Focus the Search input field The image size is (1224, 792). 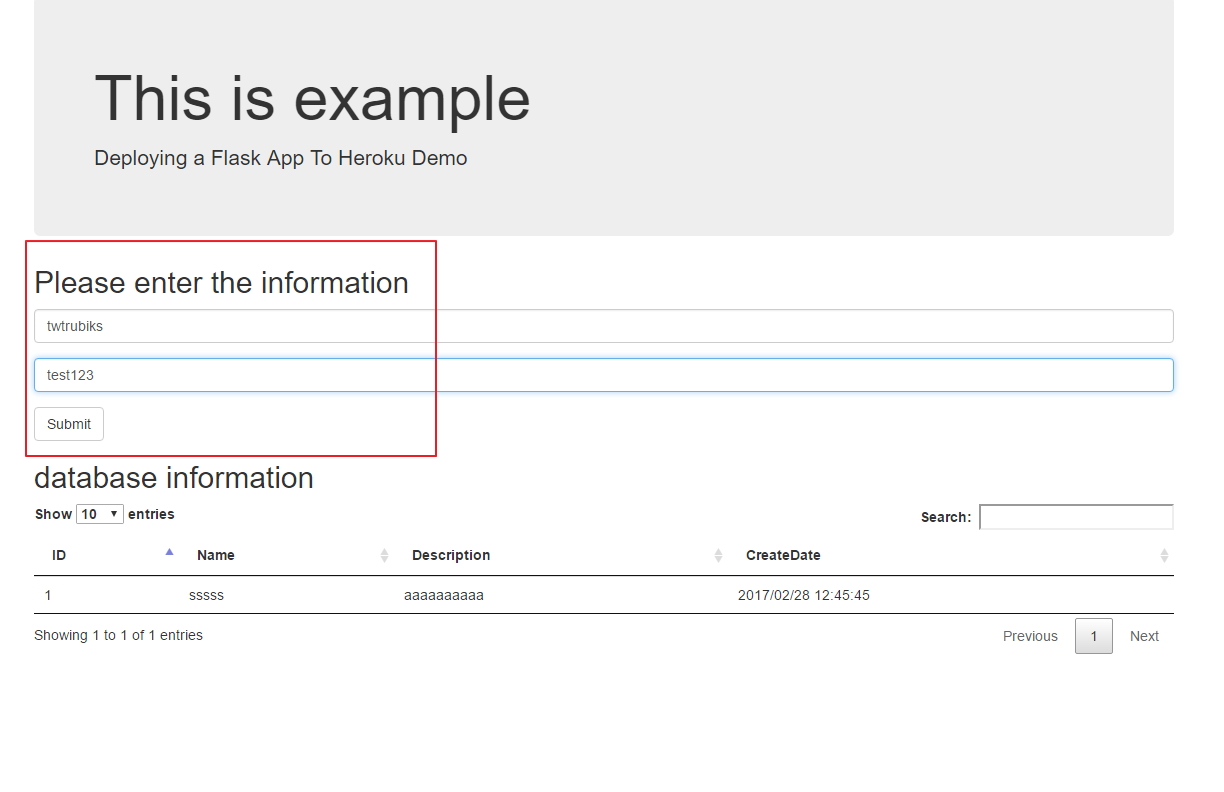1076,517
